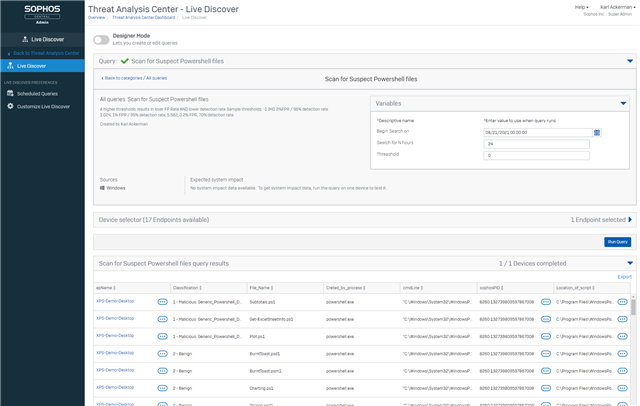
Task: Open Location_of_script actions in Subtotals.ps1 row
Action: click(622, 302)
